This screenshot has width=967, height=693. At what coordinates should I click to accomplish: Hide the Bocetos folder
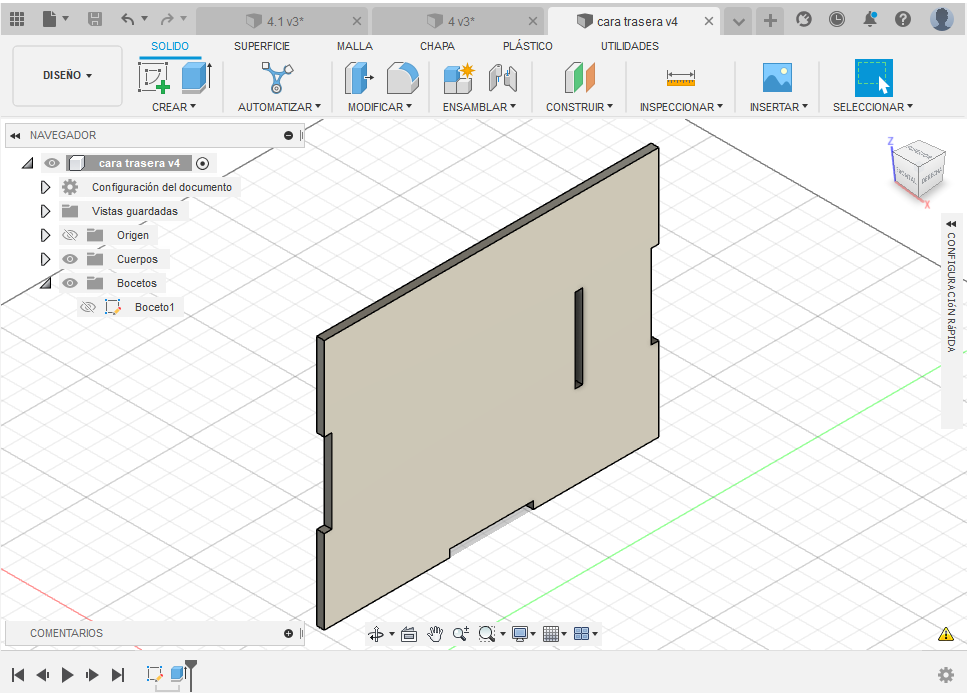(x=70, y=283)
